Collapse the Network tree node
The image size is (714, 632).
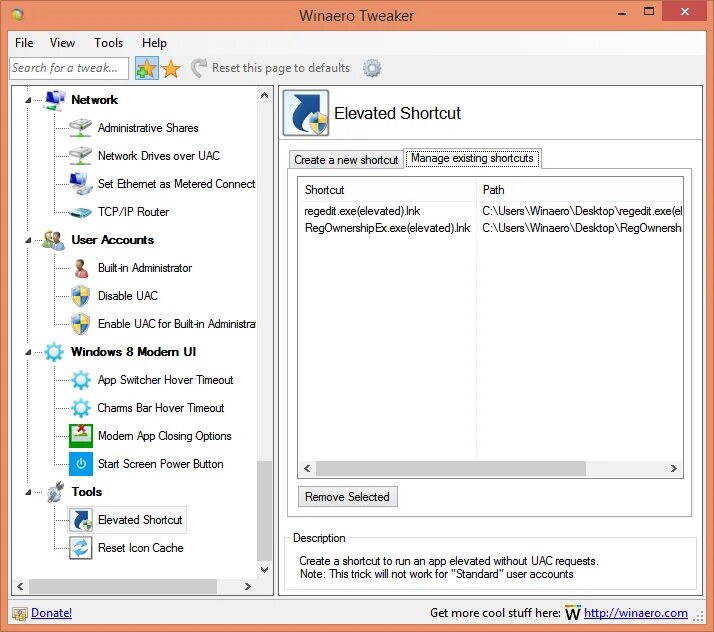28,100
